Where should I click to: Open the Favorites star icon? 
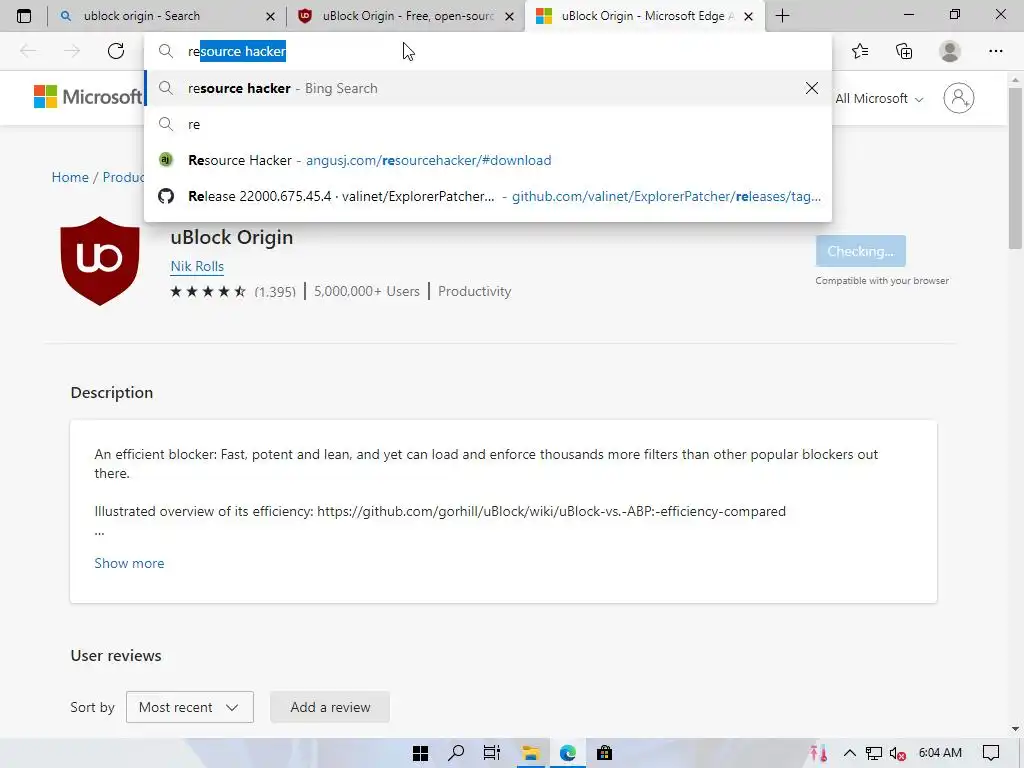coord(860,51)
